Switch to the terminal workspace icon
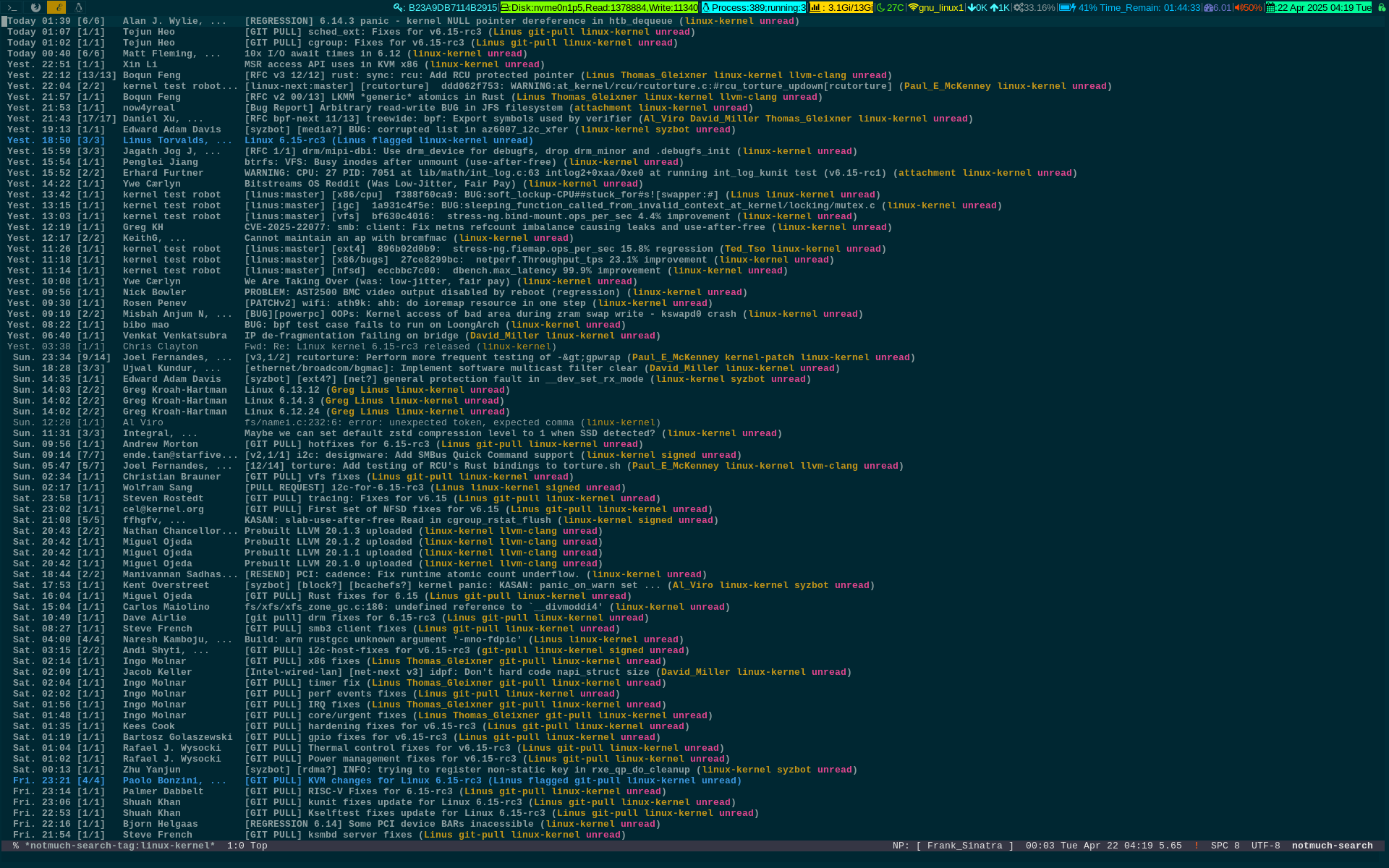 coord(12,7)
